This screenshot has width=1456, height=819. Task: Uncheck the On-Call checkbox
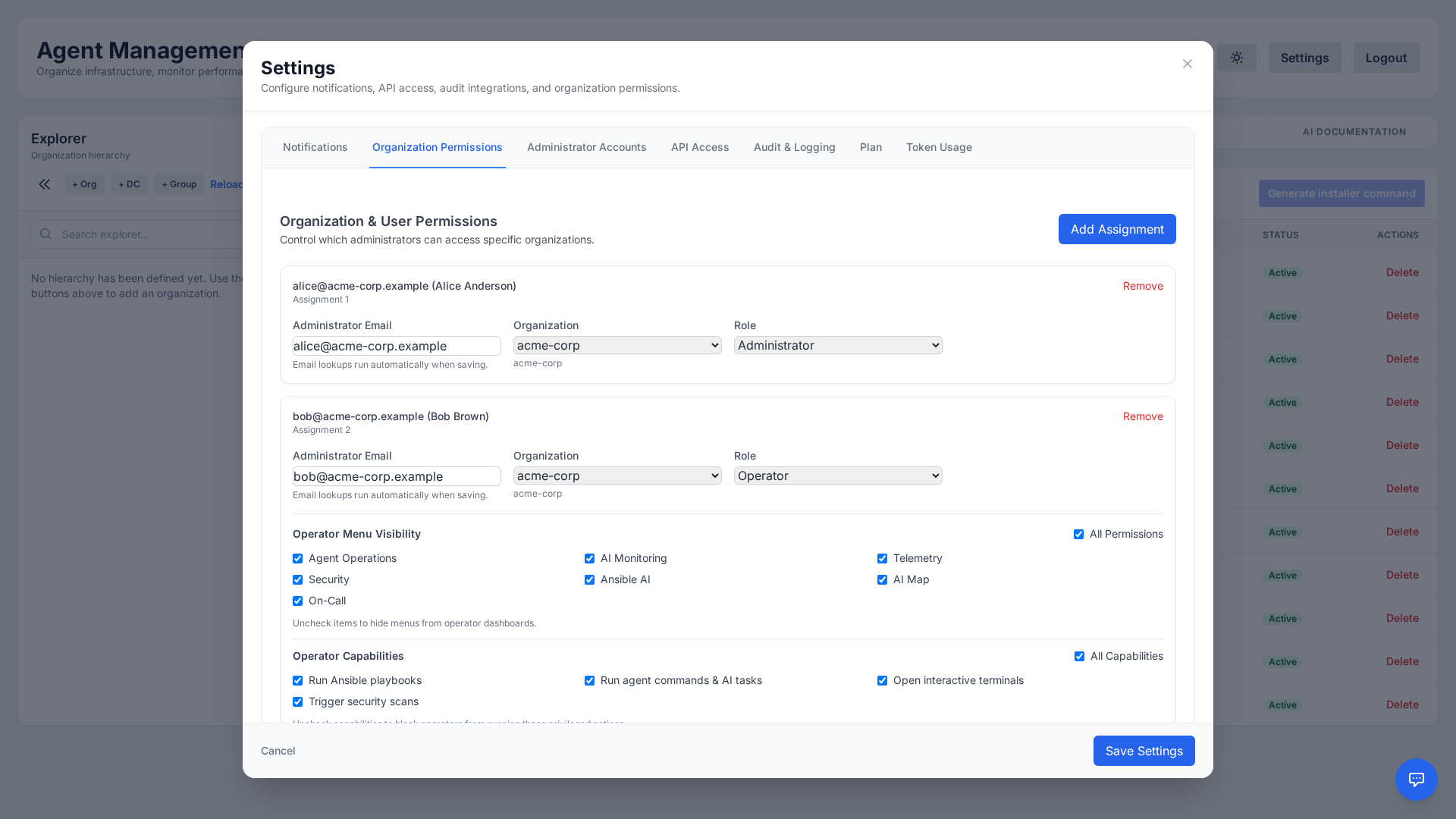pyautogui.click(x=297, y=601)
